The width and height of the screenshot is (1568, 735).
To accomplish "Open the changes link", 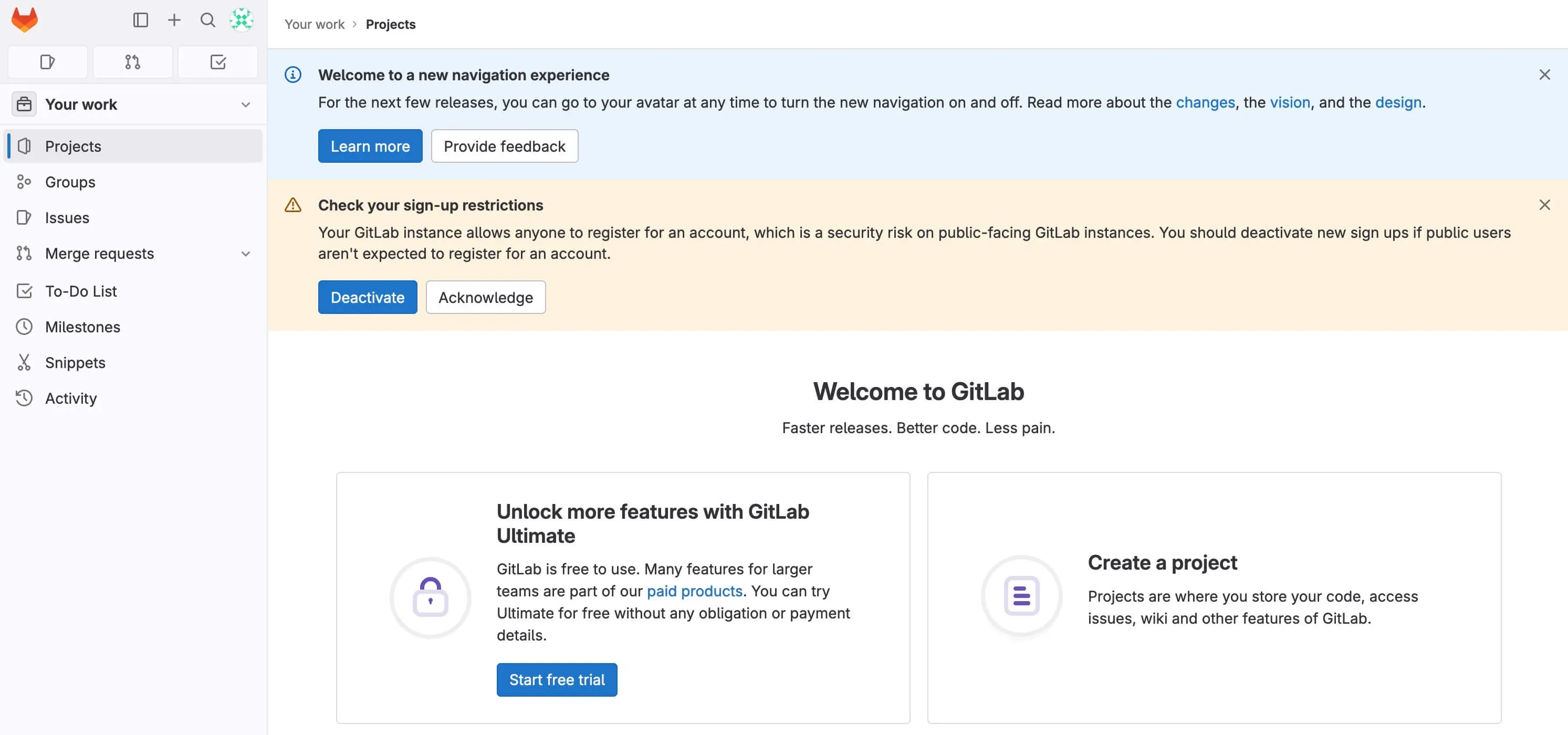I will 1205,102.
